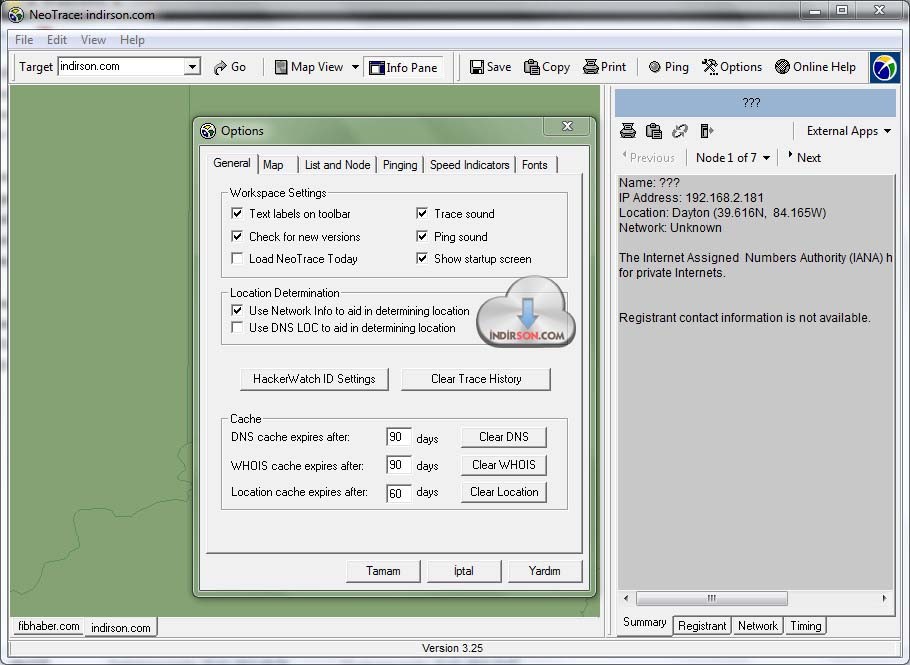
Task: Cancel the dialog with İptal
Action: 464,571
